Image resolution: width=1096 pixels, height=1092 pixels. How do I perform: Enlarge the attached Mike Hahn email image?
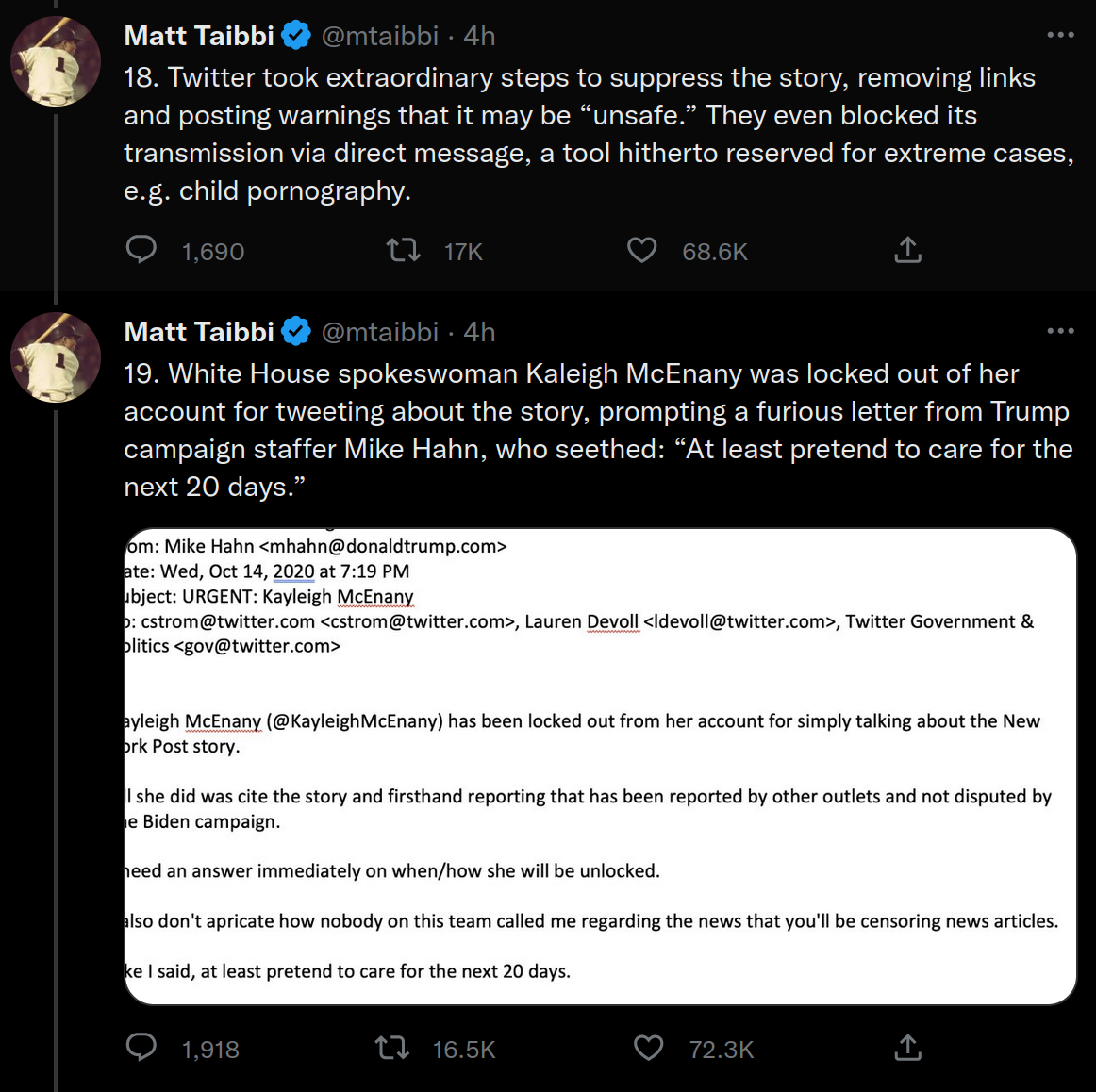click(601, 767)
